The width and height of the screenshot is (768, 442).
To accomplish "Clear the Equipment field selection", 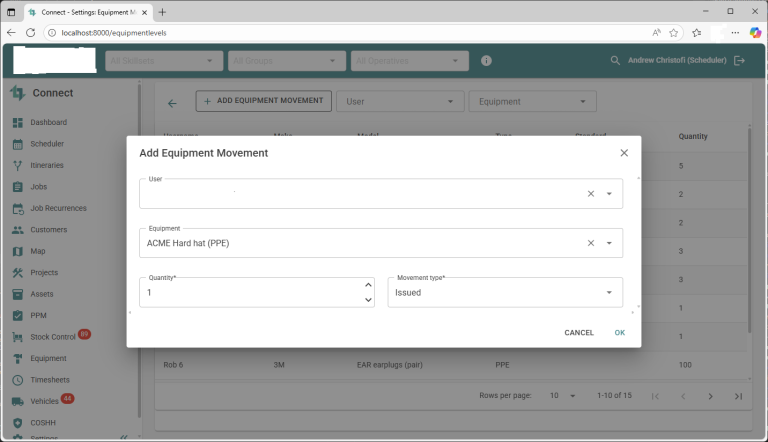I will point(591,243).
